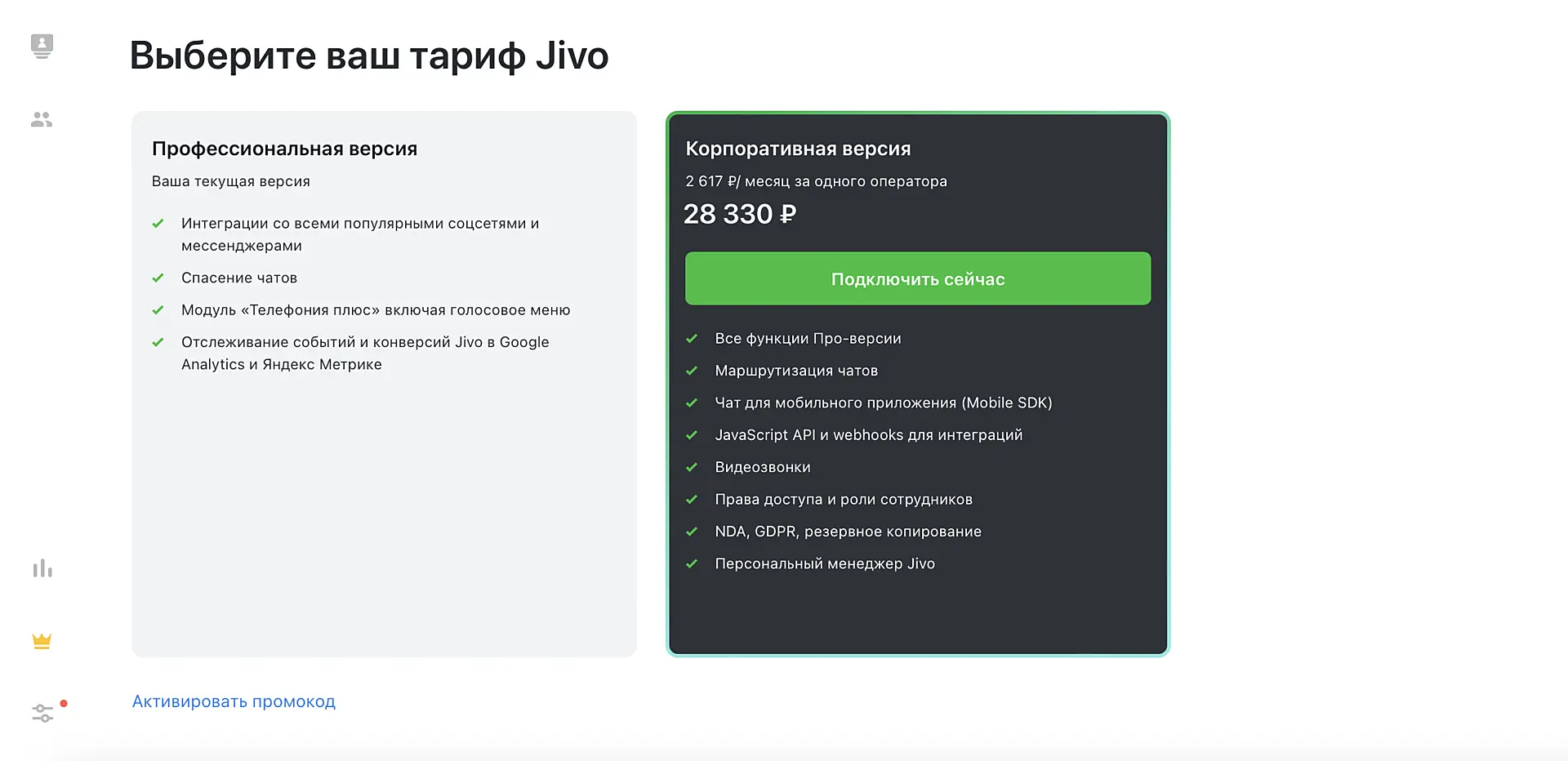Click the green checkmark beside Видеозвонки

[692, 468]
